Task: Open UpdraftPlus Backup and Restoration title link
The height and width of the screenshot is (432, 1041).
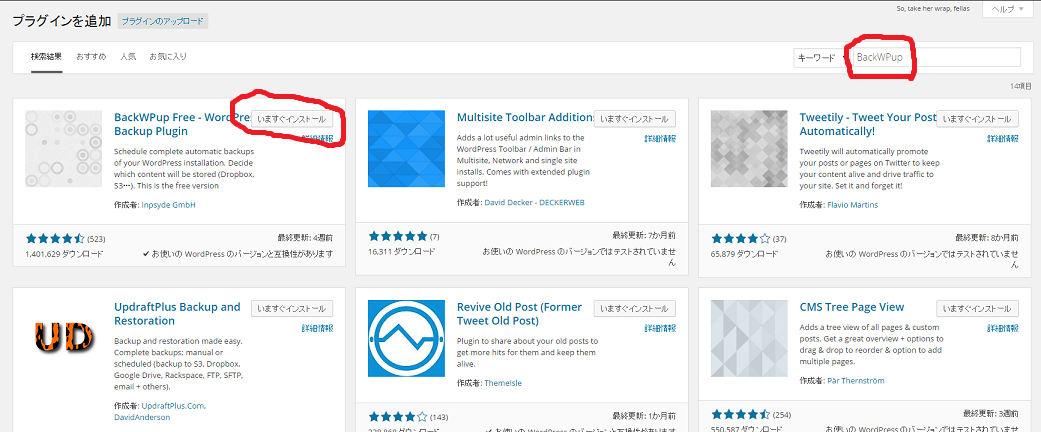Action: coord(177,314)
